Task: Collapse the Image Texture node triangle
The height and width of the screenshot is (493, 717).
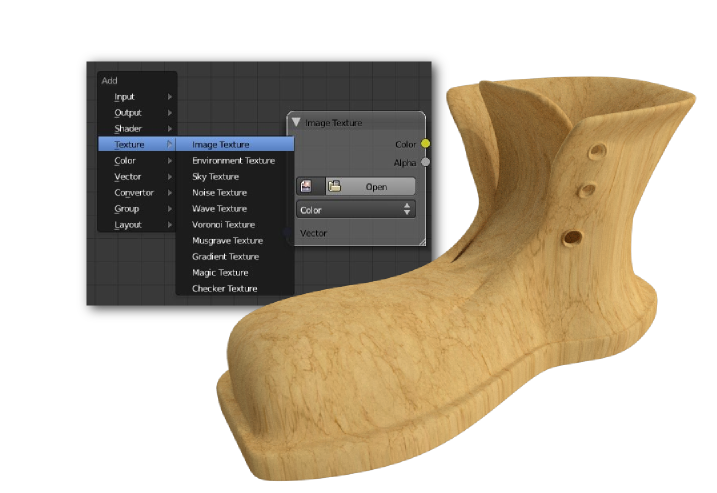Action: [x=296, y=122]
